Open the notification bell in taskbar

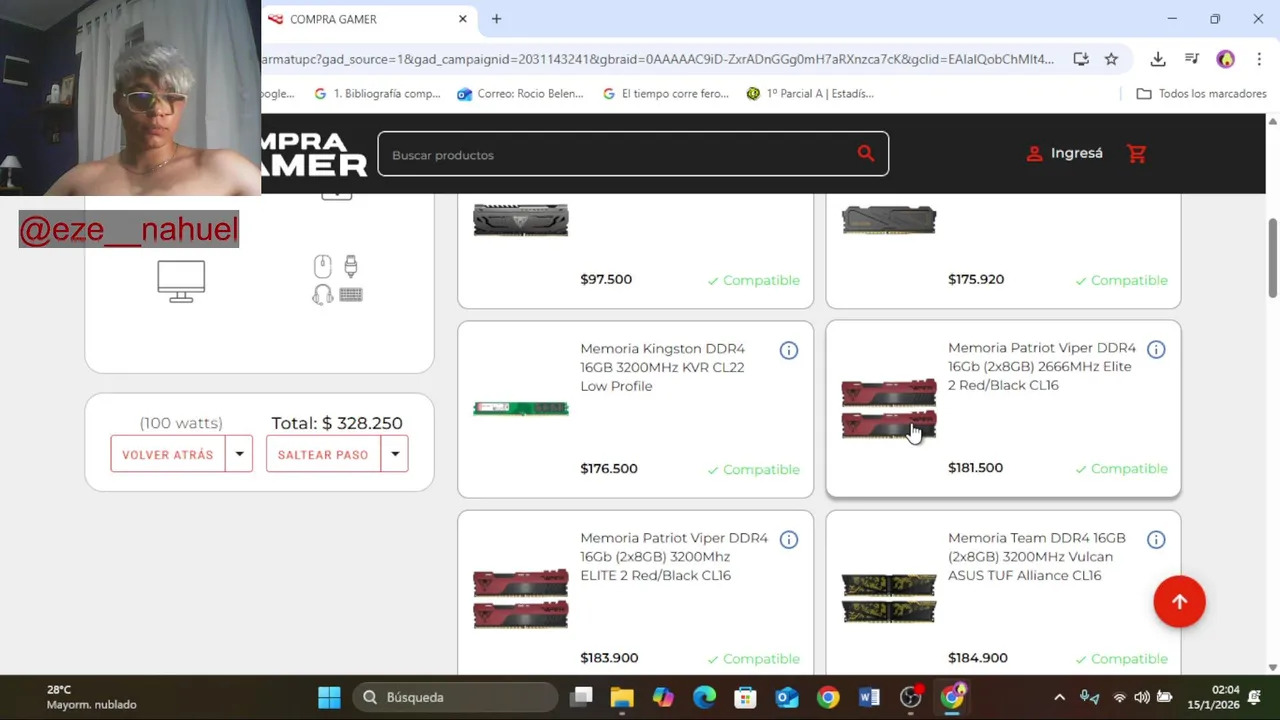pos(1254,697)
